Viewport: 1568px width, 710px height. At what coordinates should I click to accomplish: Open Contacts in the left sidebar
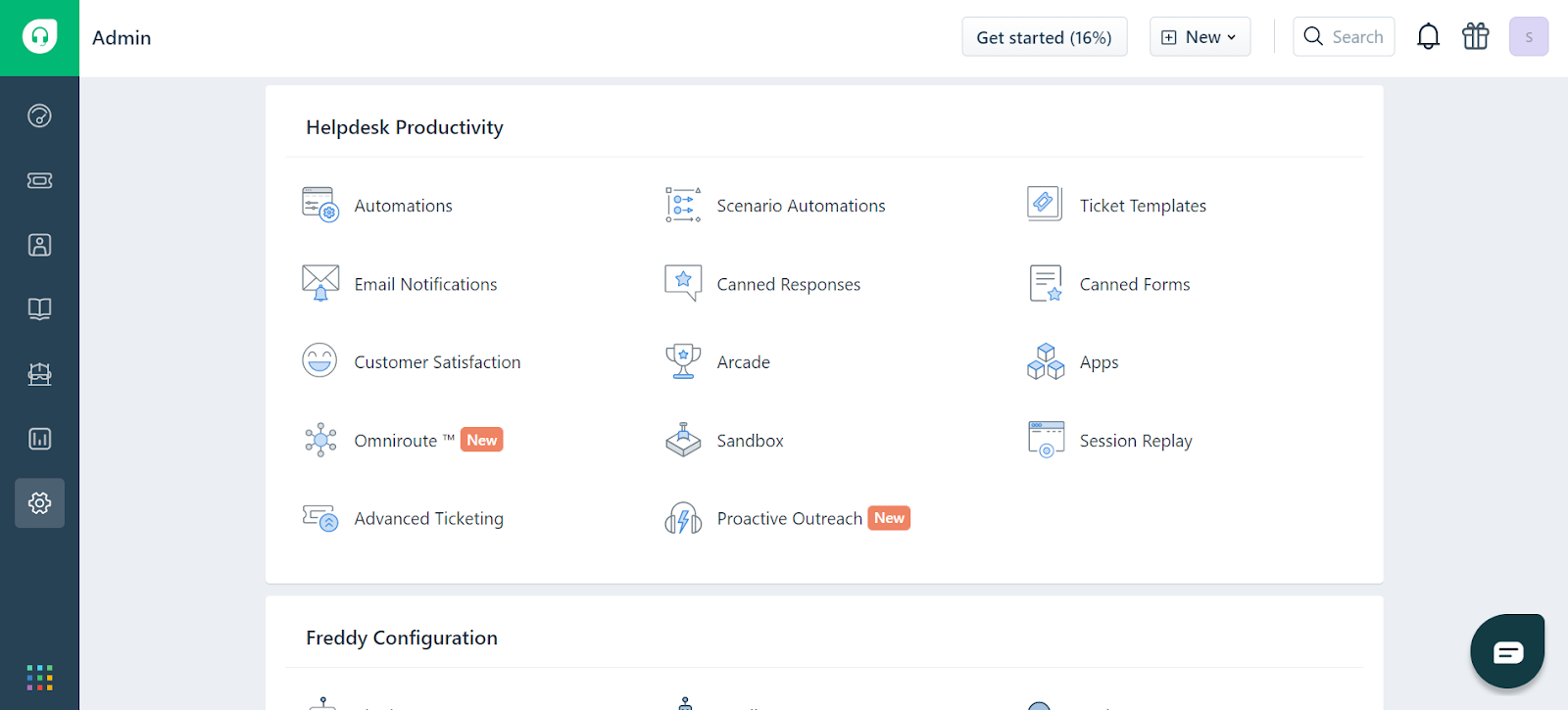[x=39, y=245]
